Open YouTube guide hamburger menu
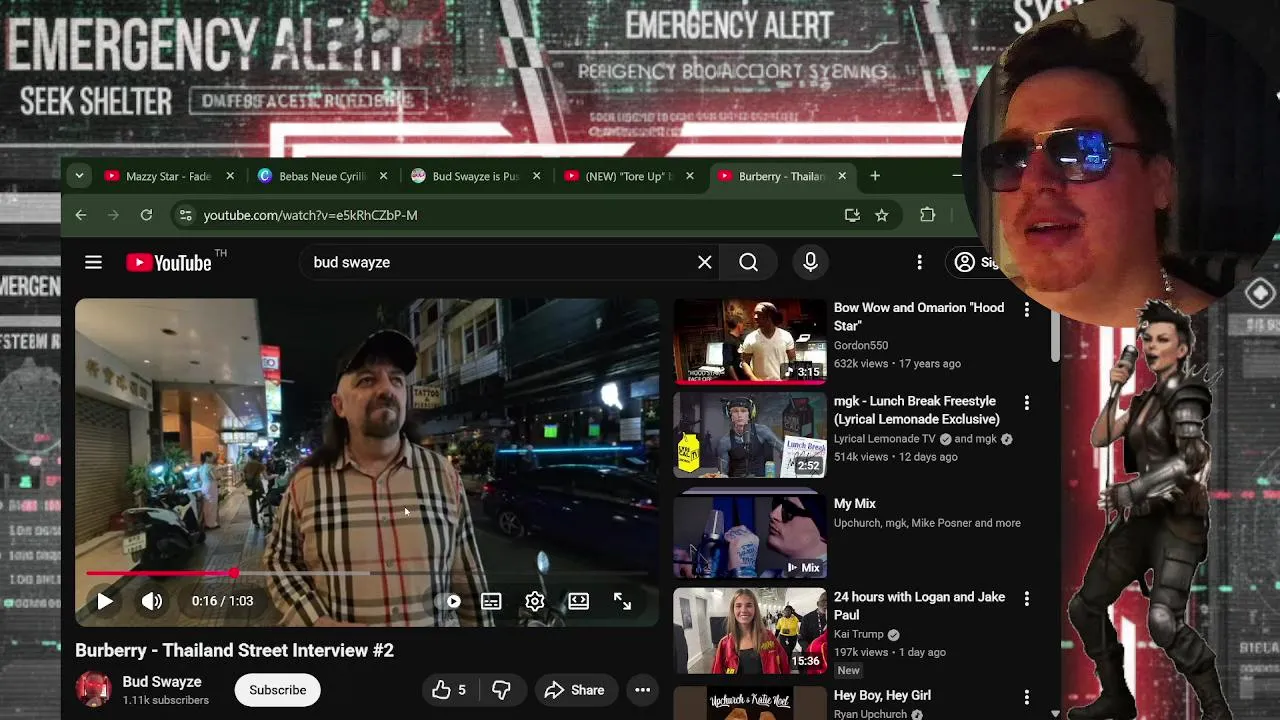1280x720 pixels. click(x=93, y=262)
